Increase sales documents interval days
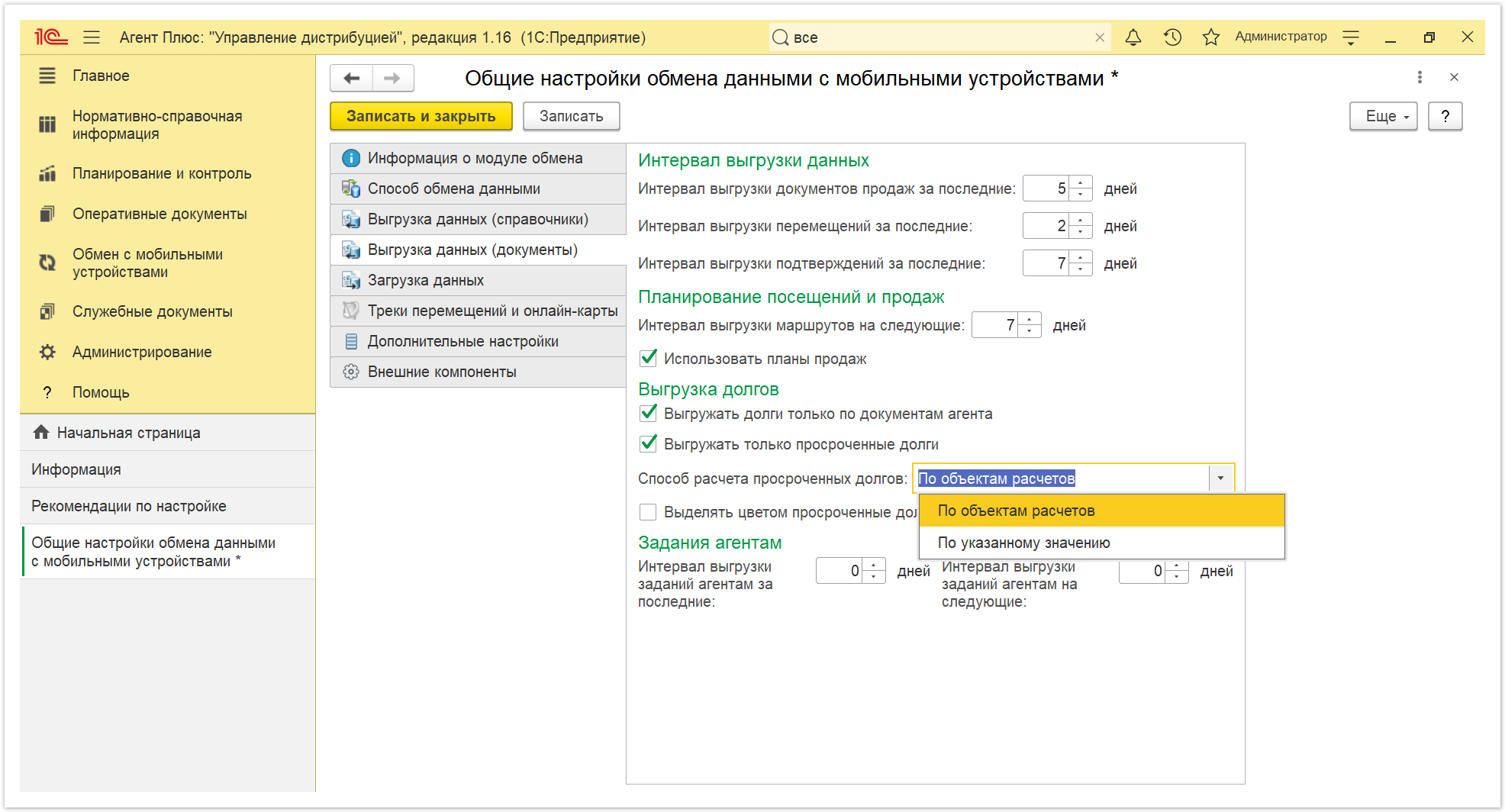The height and width of the screenshot is (812, 1505). [1080, 182]
